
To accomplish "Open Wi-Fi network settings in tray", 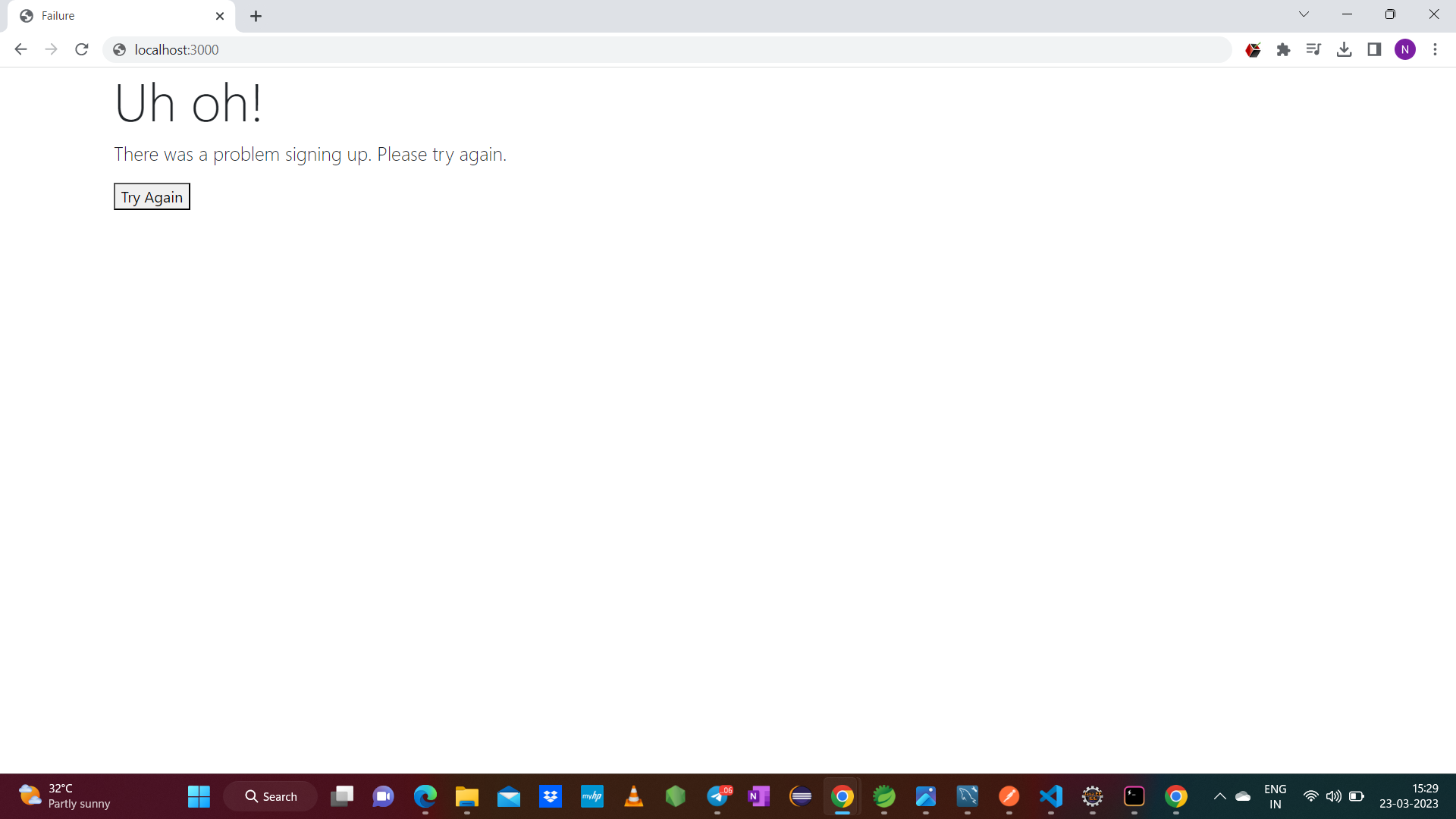I will coord(1310,796).
